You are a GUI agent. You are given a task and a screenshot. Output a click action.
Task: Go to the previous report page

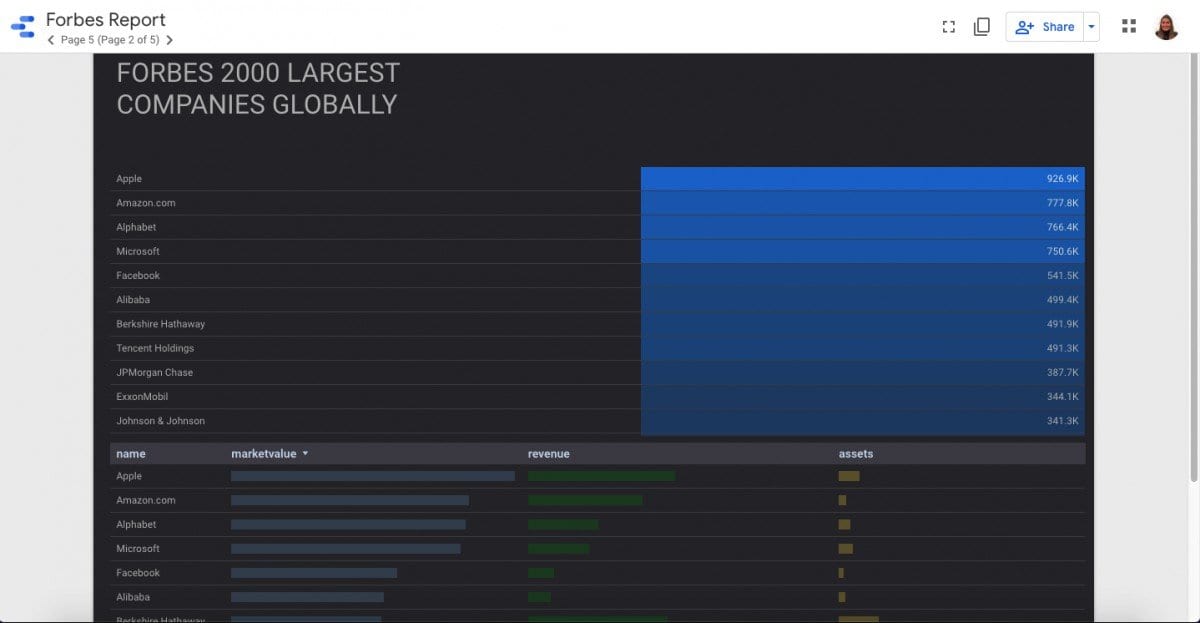pos(51,40)
